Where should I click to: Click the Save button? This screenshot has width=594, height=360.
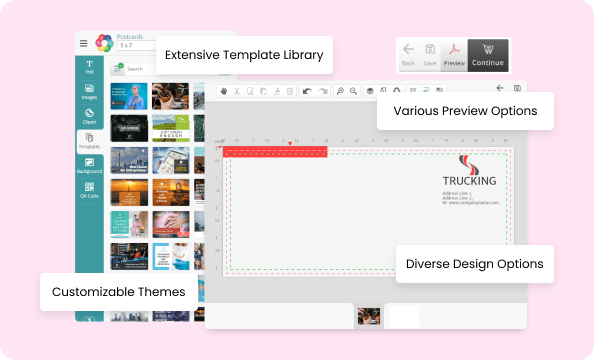(x=430, y=55)
